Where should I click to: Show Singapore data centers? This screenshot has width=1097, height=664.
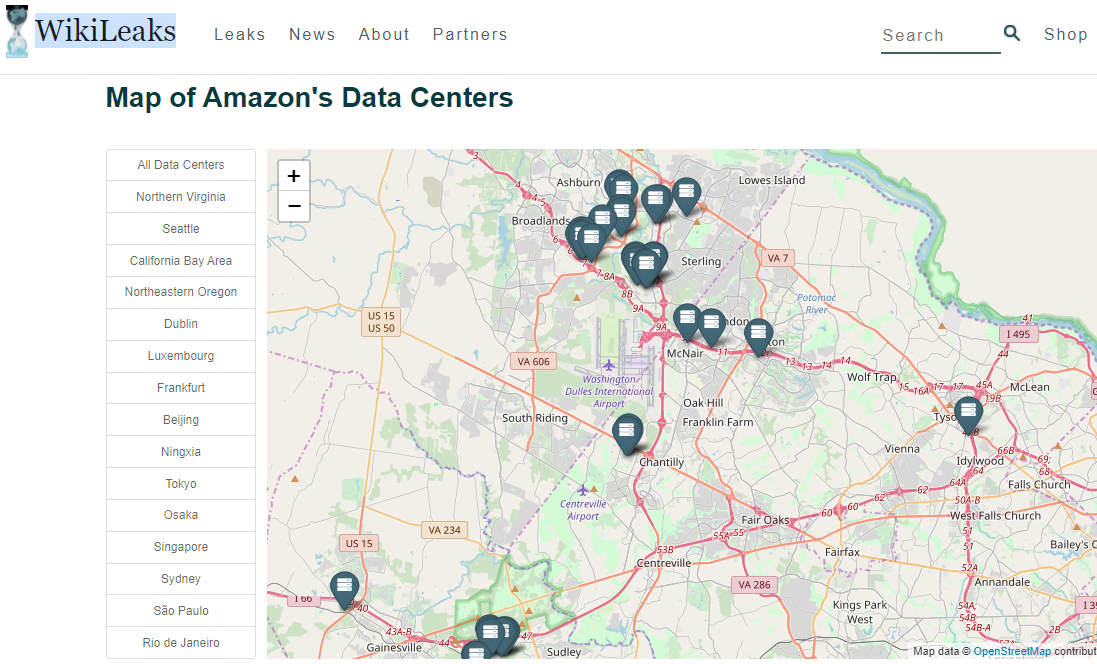pyautogui.click(x=181, y=547)
